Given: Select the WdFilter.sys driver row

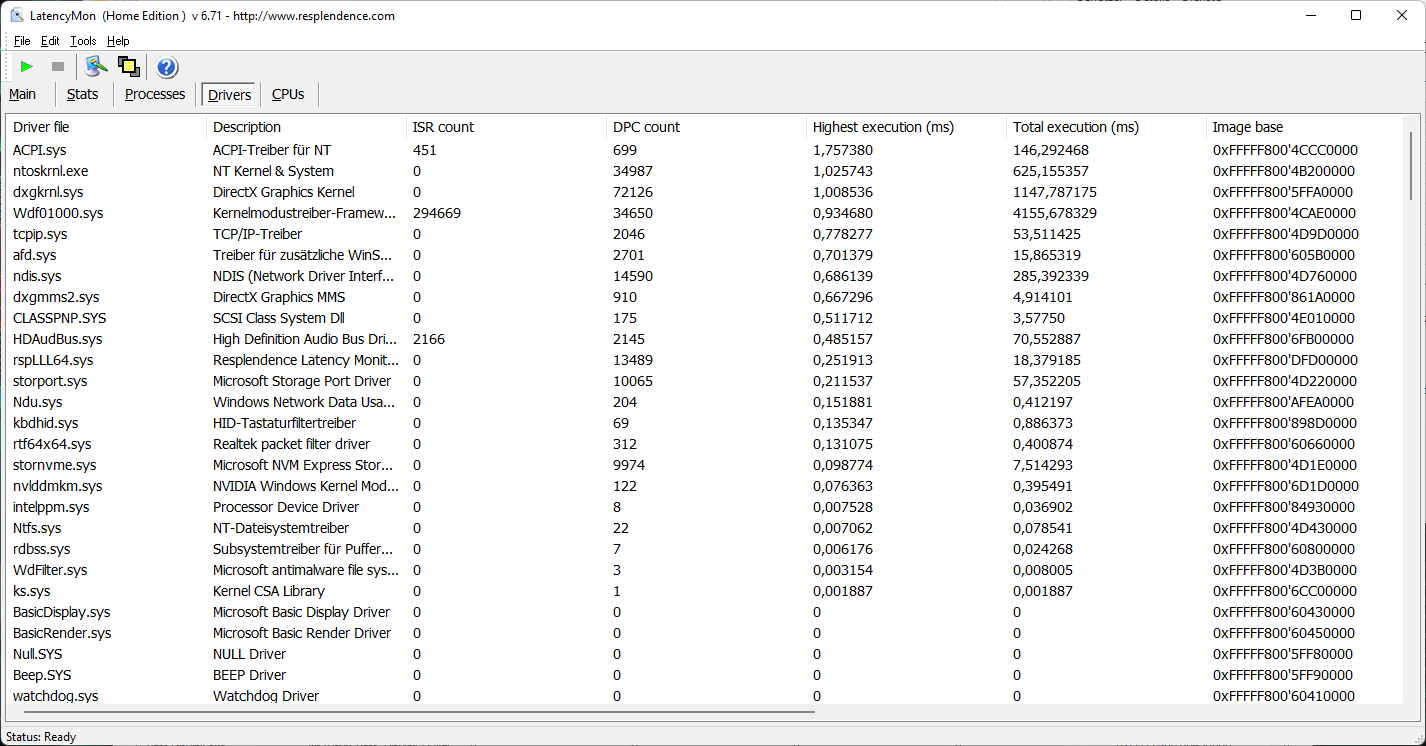Looking at the screenshot, I should (705, 570).
